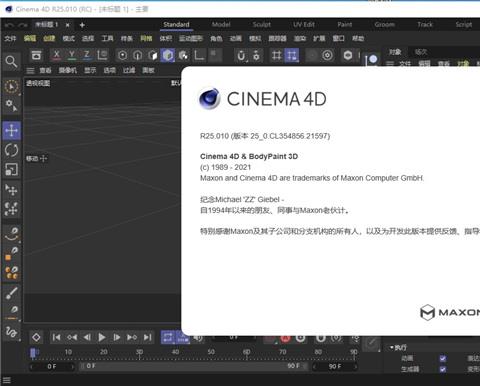Open the 文件 main menu
480x386 pixels.
coord(10,38)
